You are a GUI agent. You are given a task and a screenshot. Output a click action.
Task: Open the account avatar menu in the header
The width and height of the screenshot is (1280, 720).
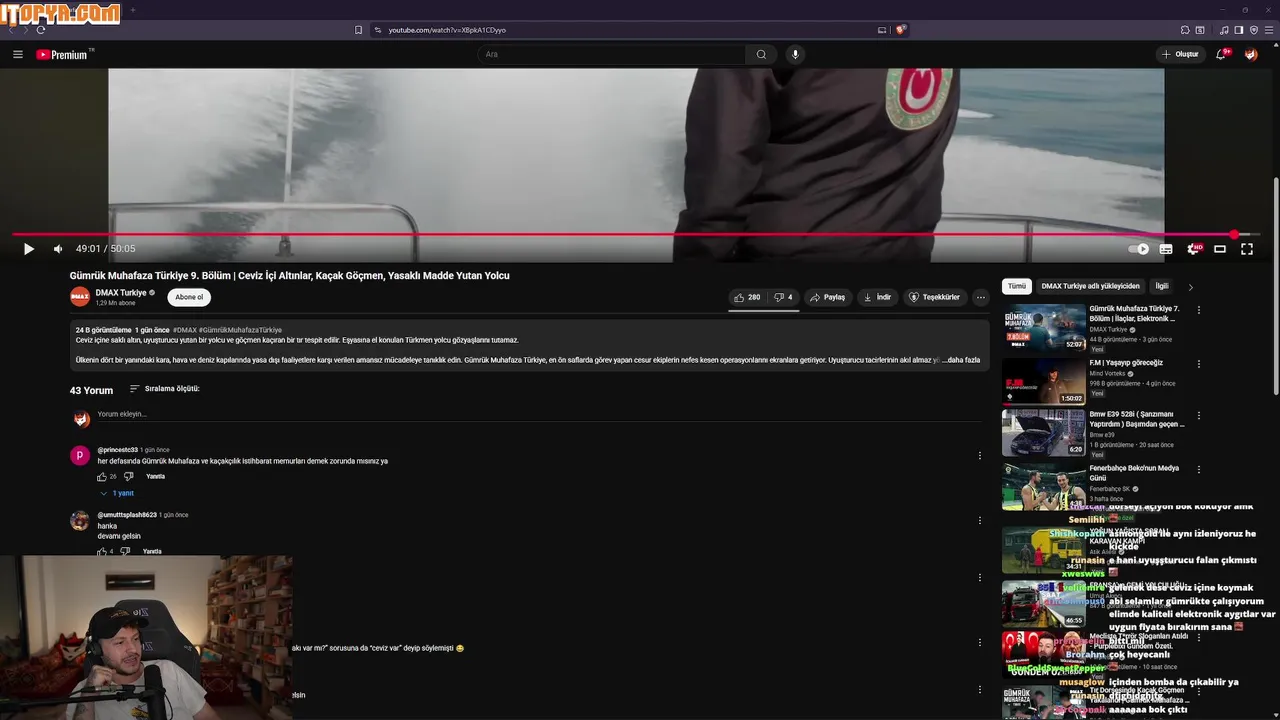click(x=1251, y=54)
